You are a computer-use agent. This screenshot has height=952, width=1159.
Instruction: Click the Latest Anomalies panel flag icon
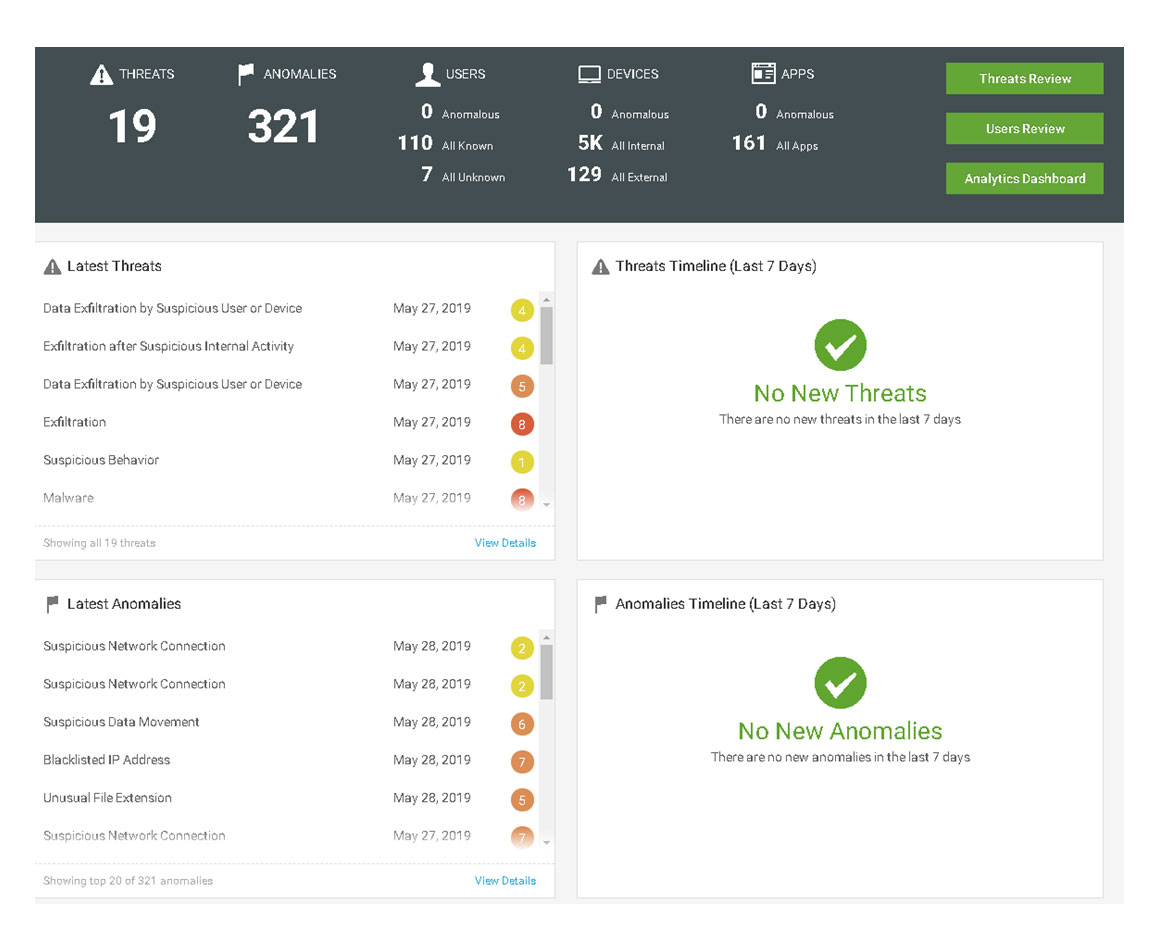(x=52, y=605)
